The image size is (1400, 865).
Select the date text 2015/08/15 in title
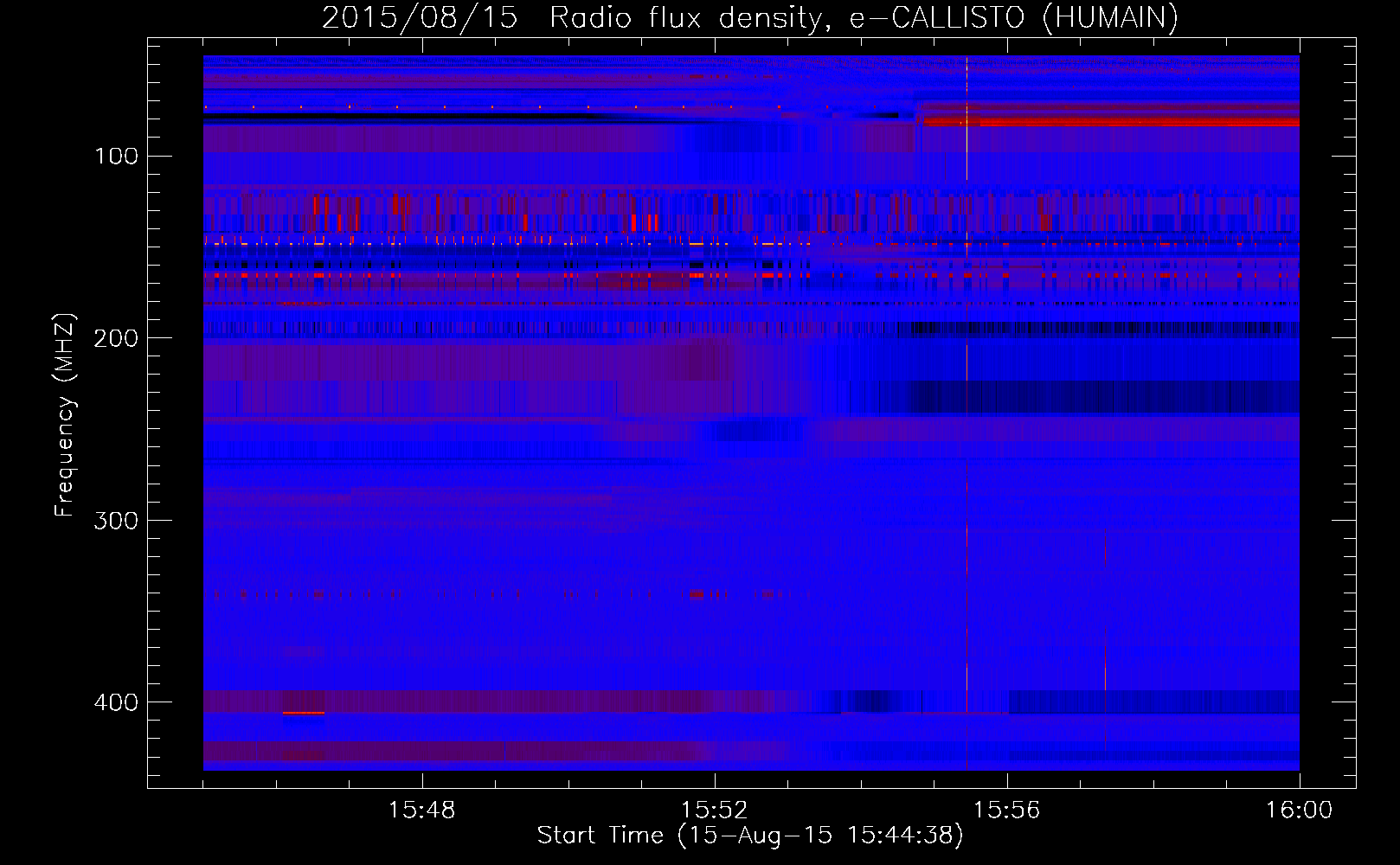420,17
